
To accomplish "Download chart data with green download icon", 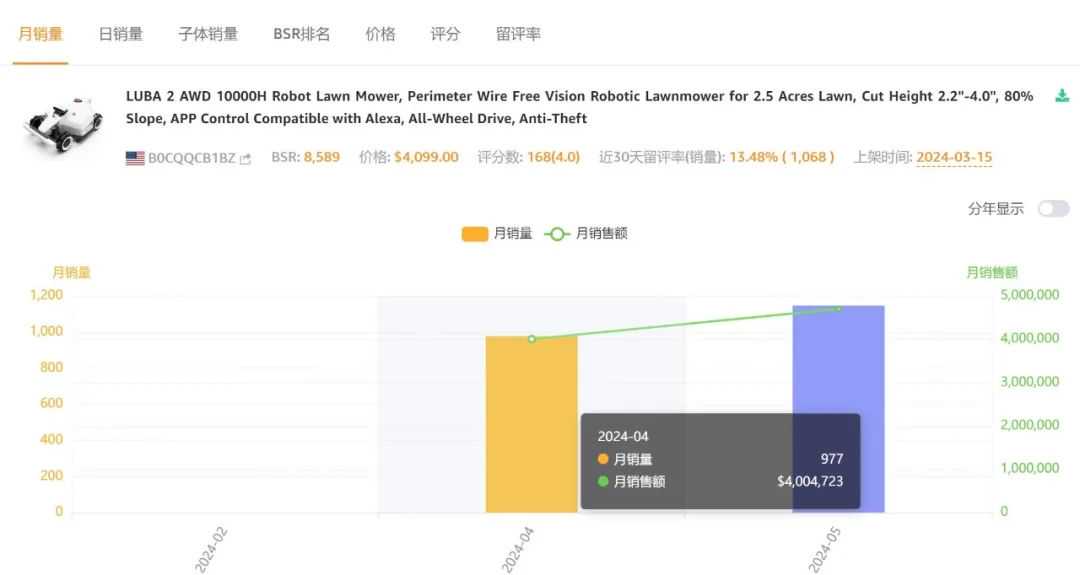I will pos(1062,96).
